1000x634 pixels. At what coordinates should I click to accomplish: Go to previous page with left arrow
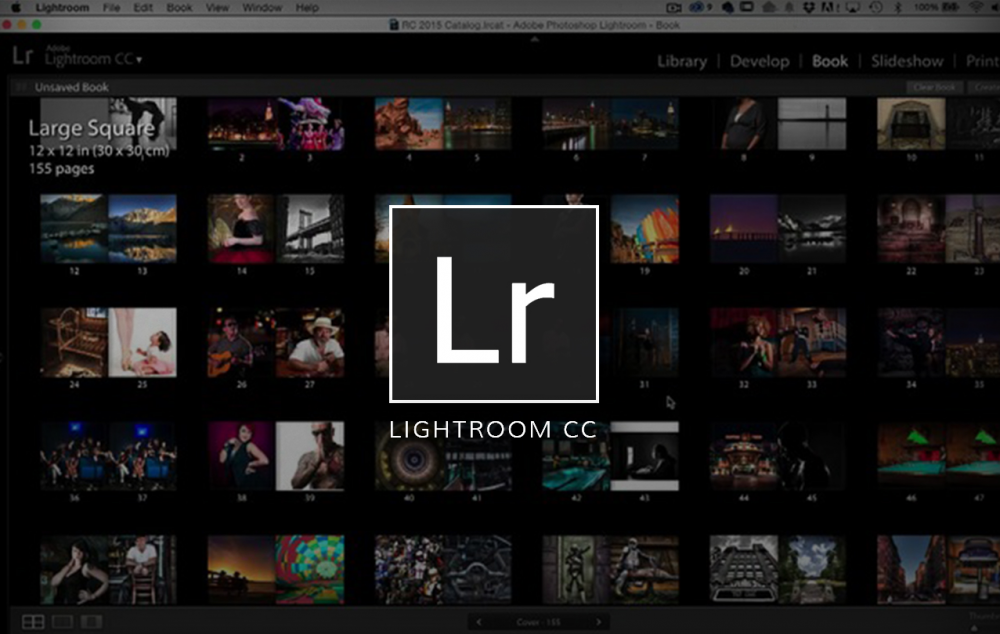tap(479, 622)
